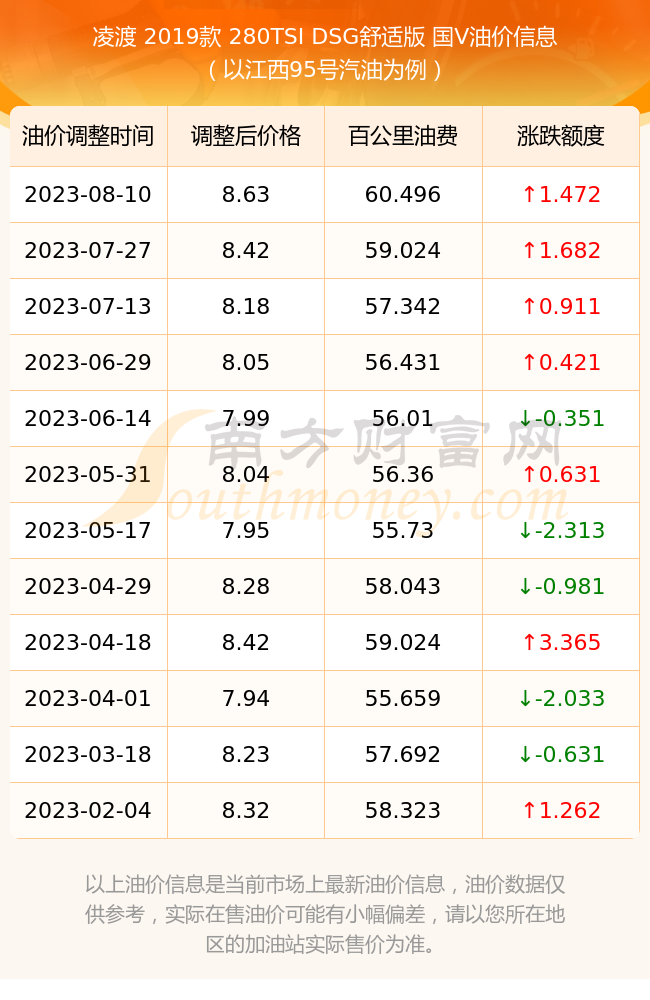Click the green down arrow beside -2.313
650x1000 pixels.
[x=525, y=530]
